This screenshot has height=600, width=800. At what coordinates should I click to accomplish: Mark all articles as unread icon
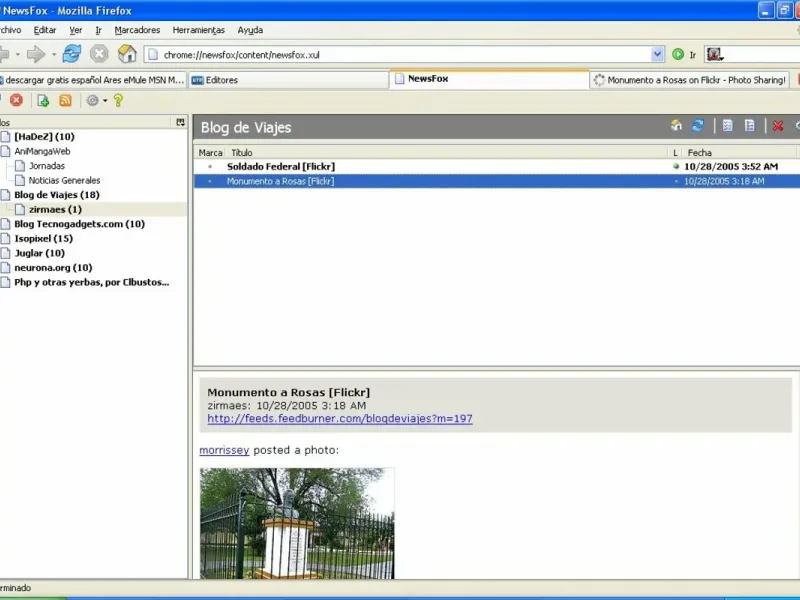tap(749, 126)
